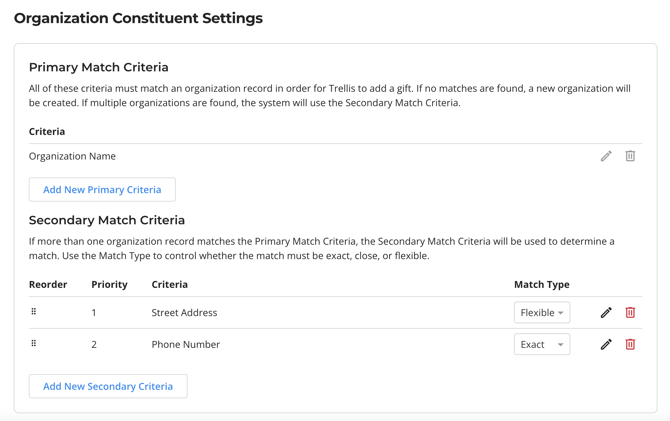
Task: Click the Priority column header
Action: pyautogui.click(x=109, y=285)
